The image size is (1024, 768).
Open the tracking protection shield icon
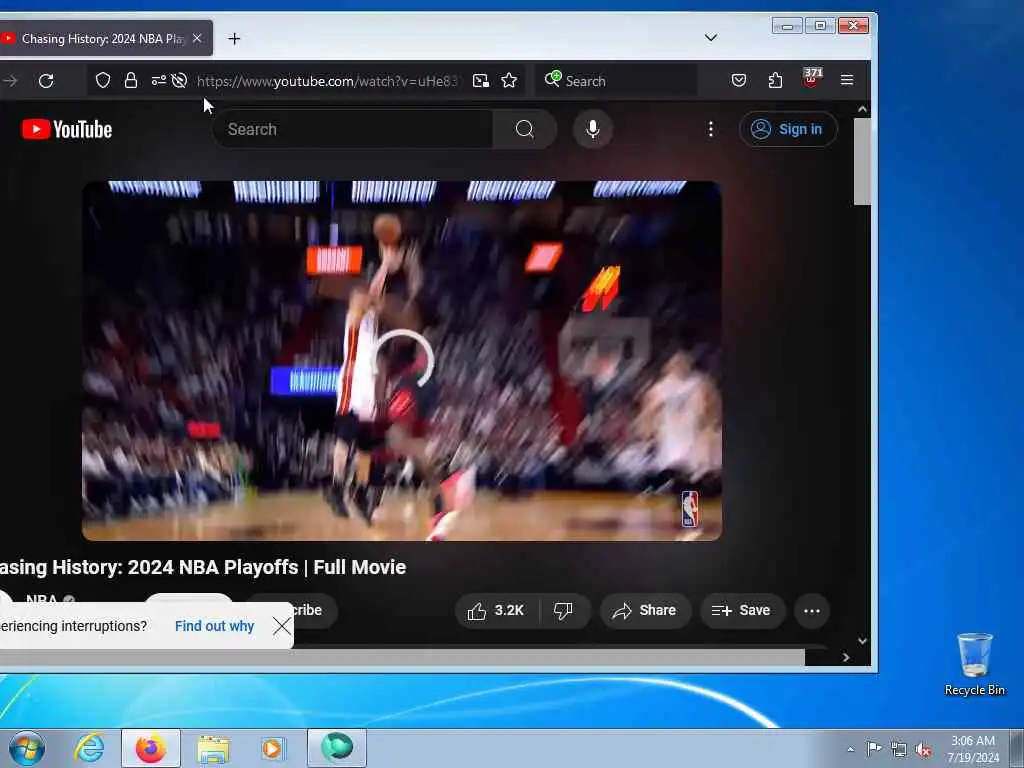click(x=103, y=80)
